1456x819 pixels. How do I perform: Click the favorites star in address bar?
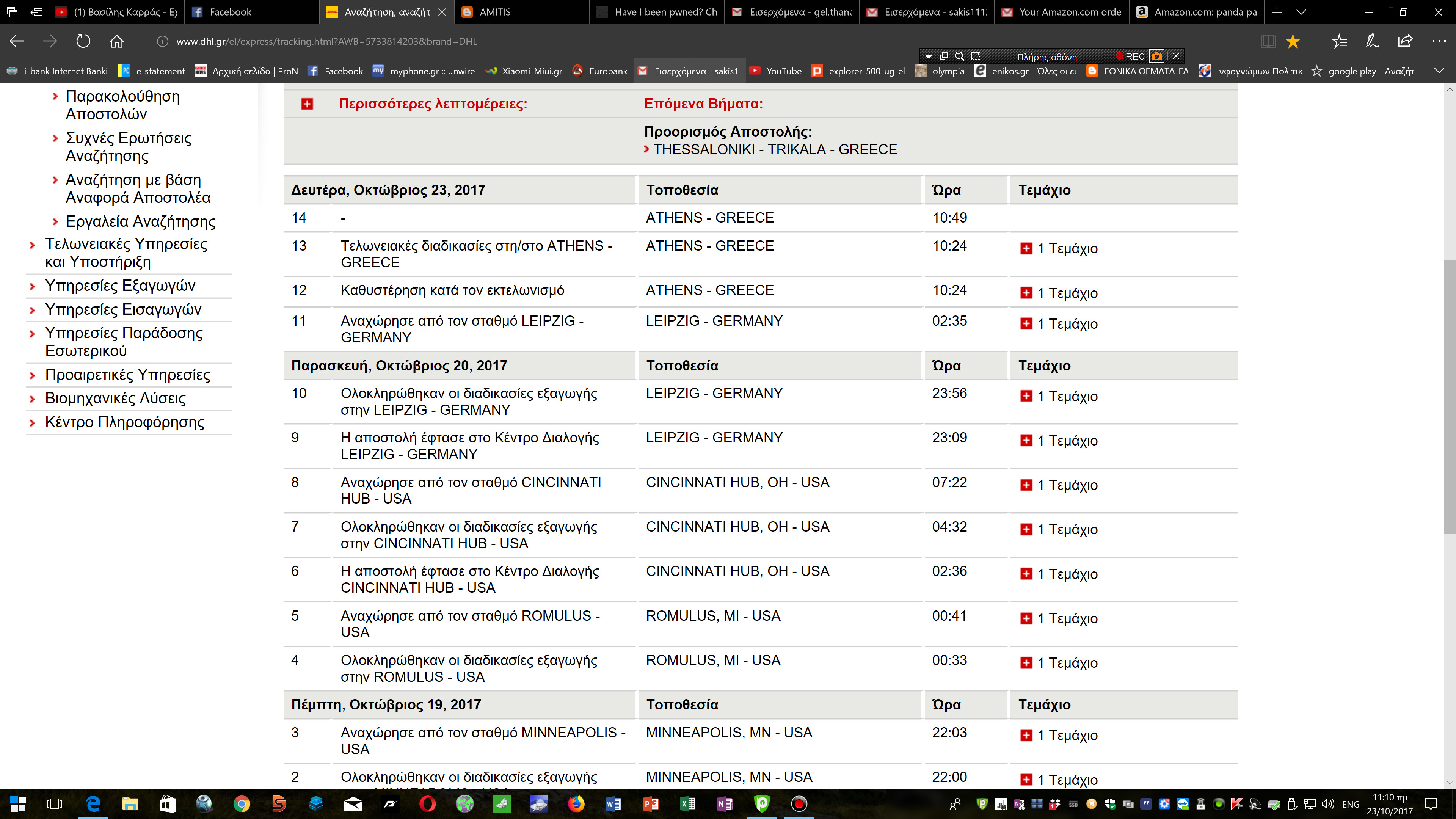[x=1293, y=41]
